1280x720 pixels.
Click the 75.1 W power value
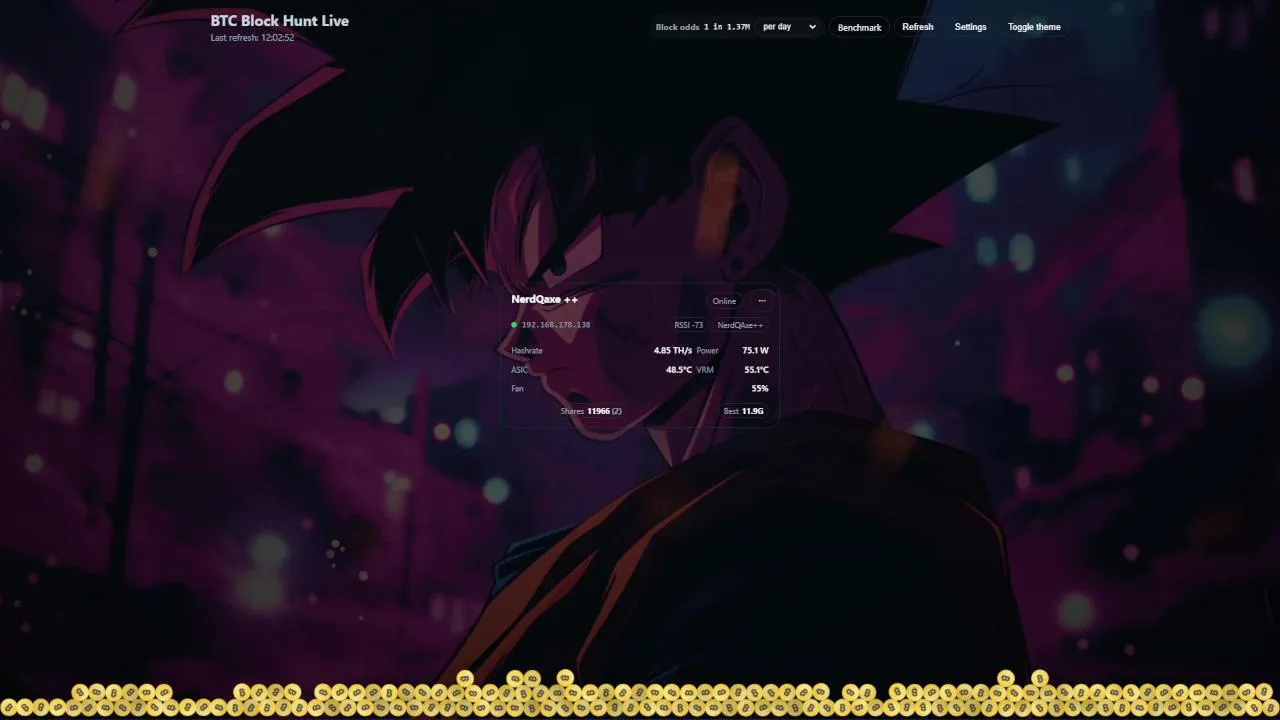(756, 351)
